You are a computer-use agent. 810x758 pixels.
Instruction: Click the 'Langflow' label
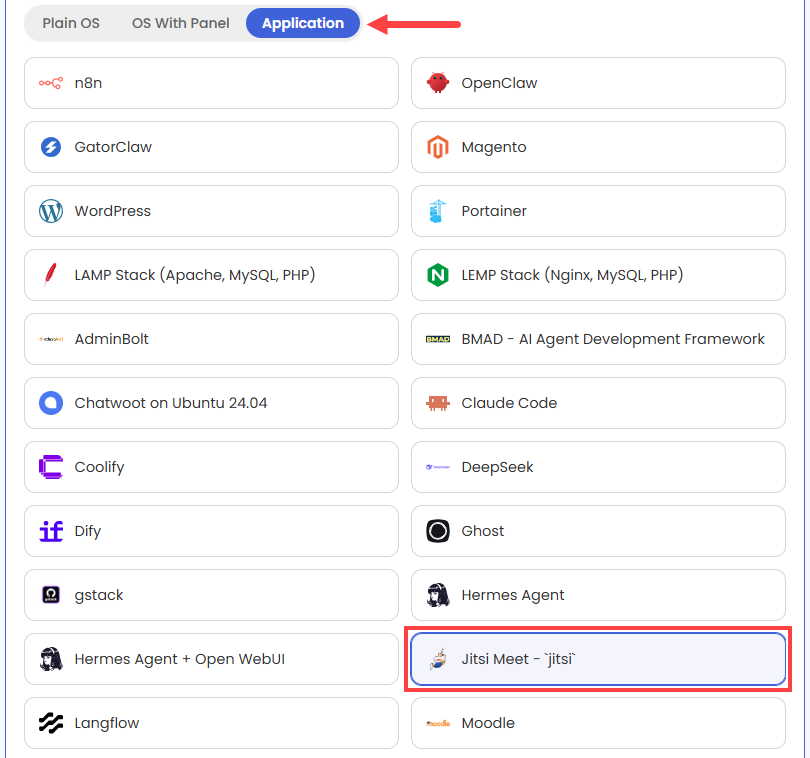tap(107, 723)
